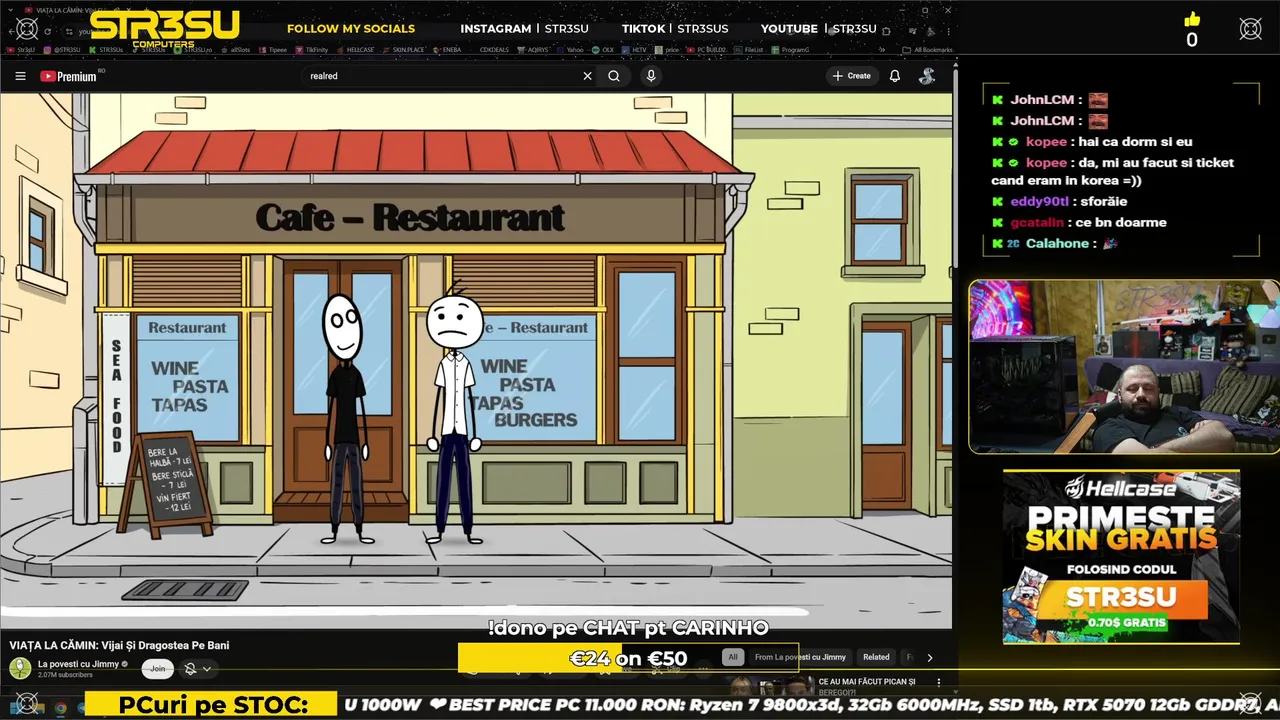Viewport: 1280px width, 720px height.
Task: Click the '€24 on €50' donation goal bar
Action: 628,658
